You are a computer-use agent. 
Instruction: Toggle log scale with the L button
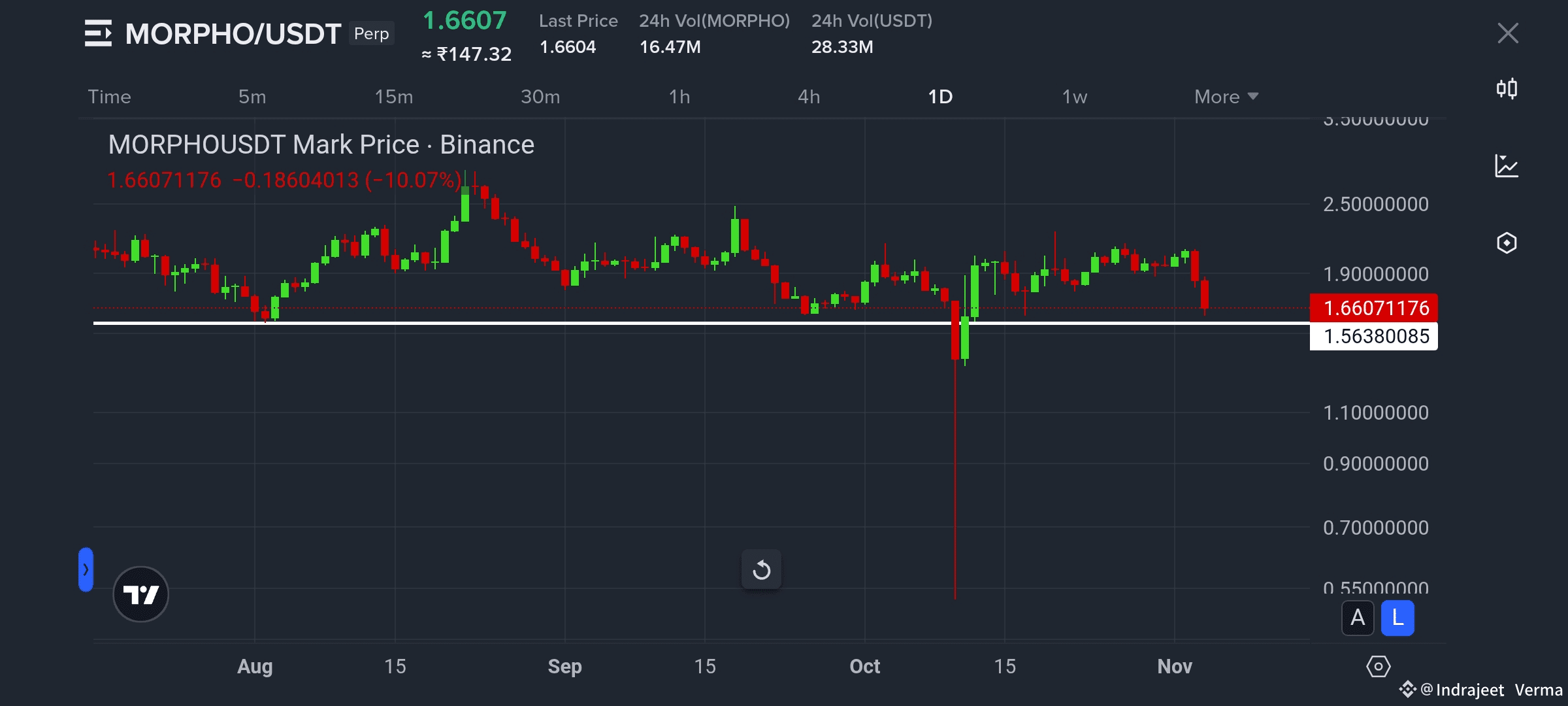pyautogui.click(x=1397, y=618)
